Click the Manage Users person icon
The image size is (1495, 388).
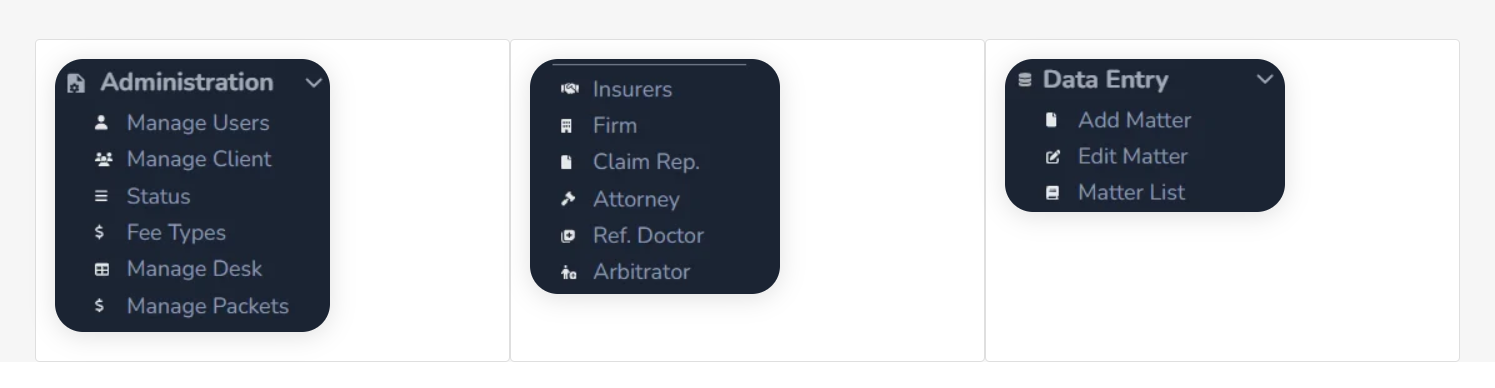coord(100,123)
